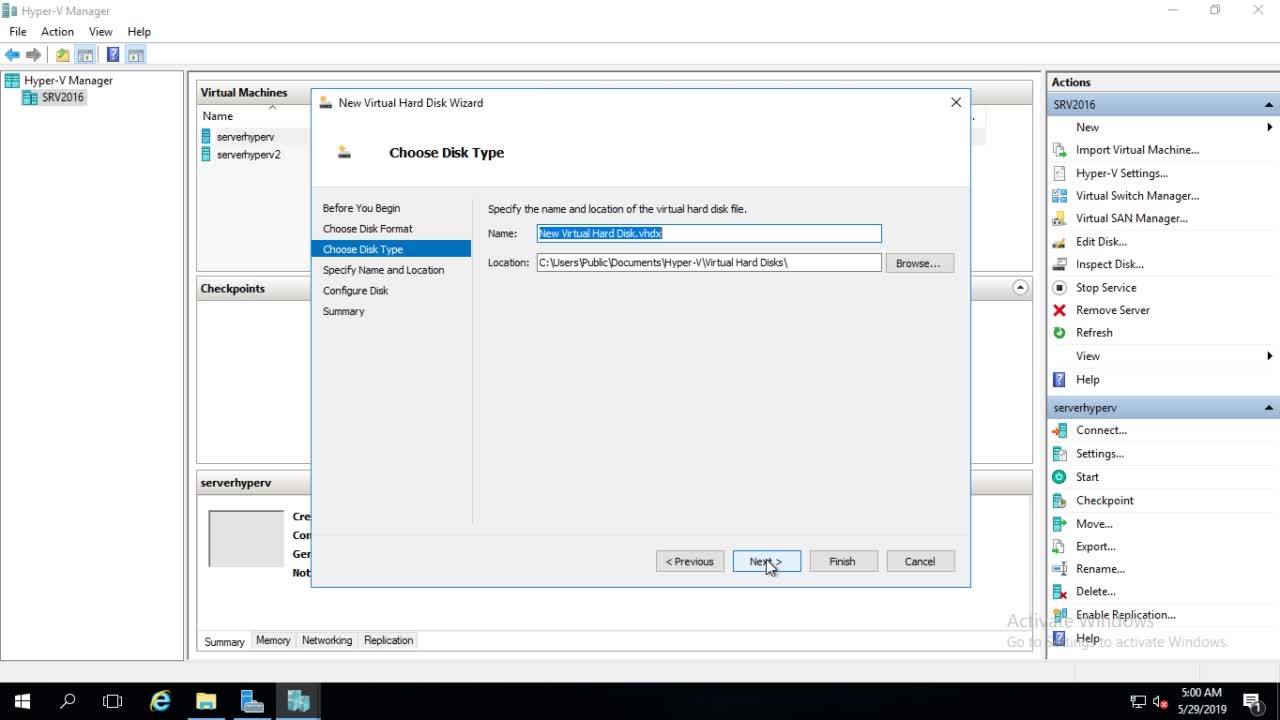Go to Specify Name and Location step
This screenshot has width=1280, height=720.
pyautogui.click(x=383, y=270)
